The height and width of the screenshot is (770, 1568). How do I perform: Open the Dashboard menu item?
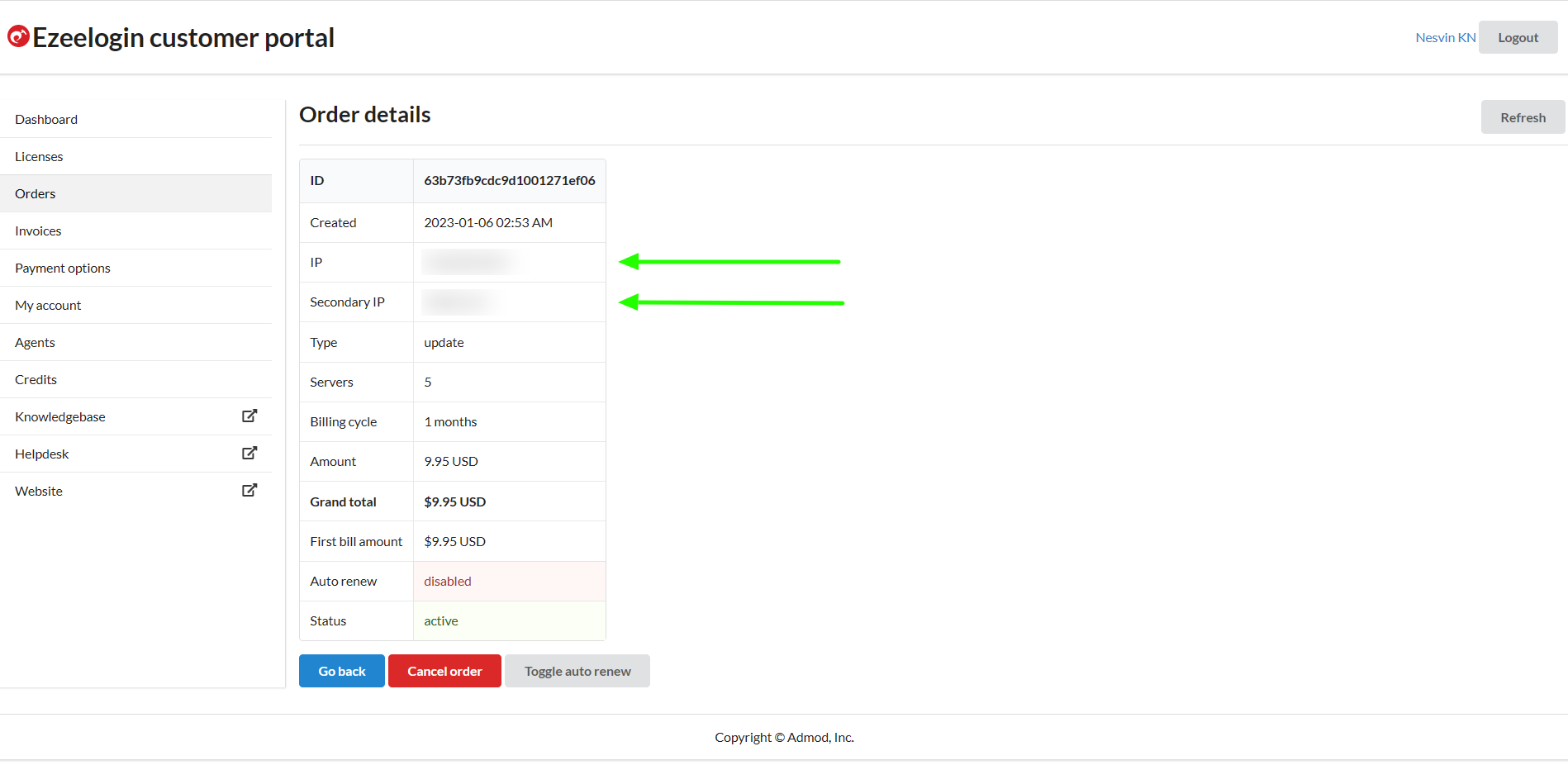tap(46, 119)
